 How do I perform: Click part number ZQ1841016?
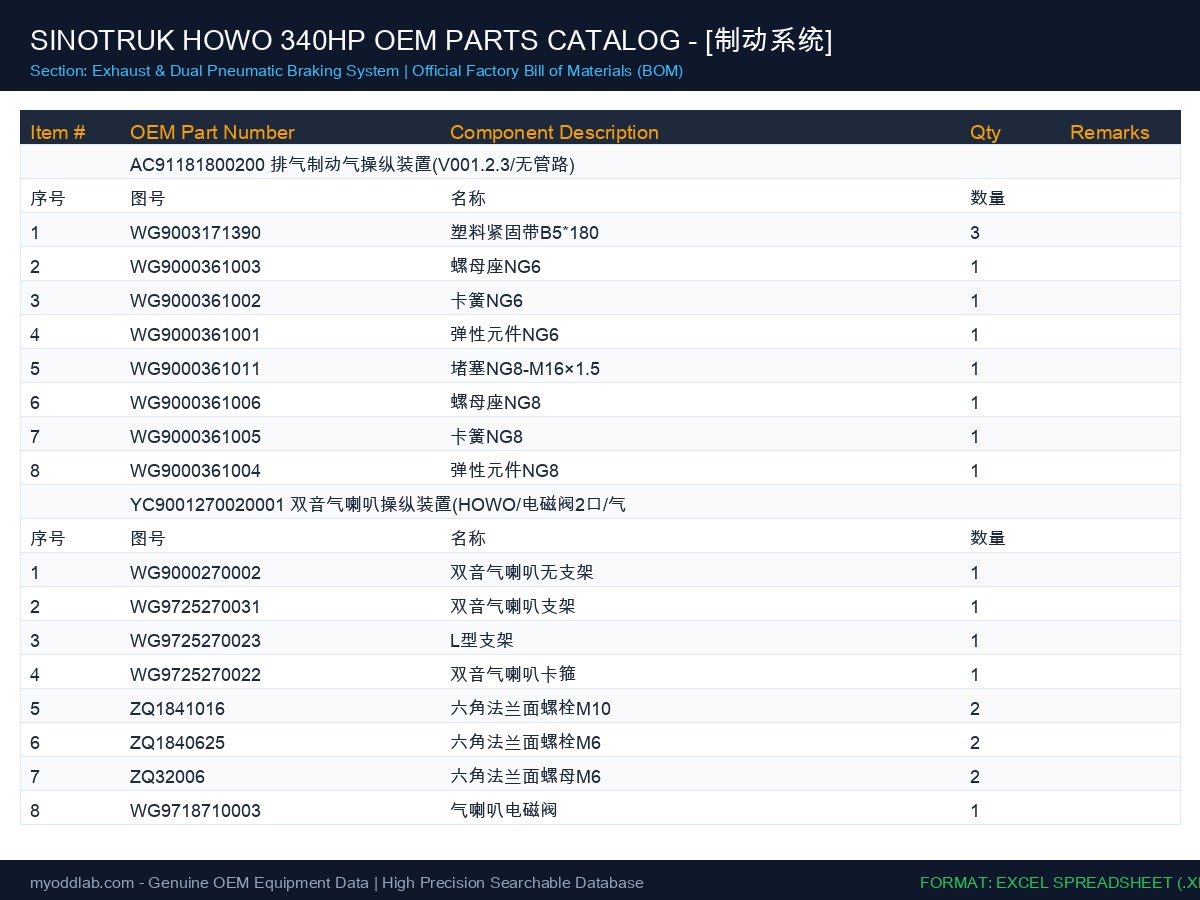177,709
